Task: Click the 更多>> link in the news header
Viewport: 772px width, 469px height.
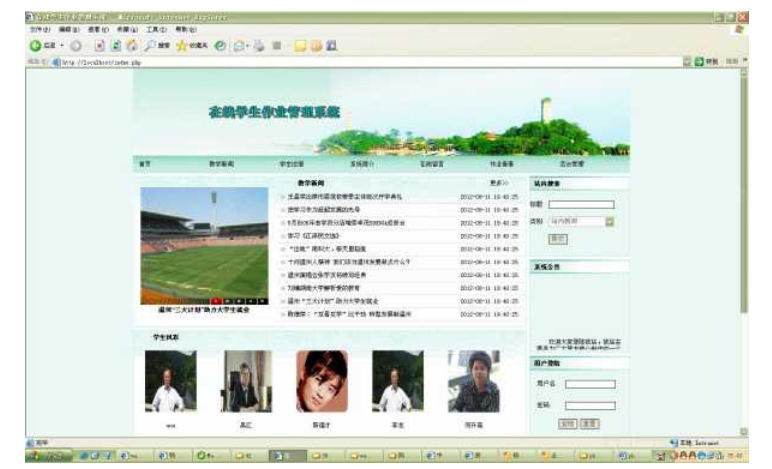Action: click(x=499, y=183)
